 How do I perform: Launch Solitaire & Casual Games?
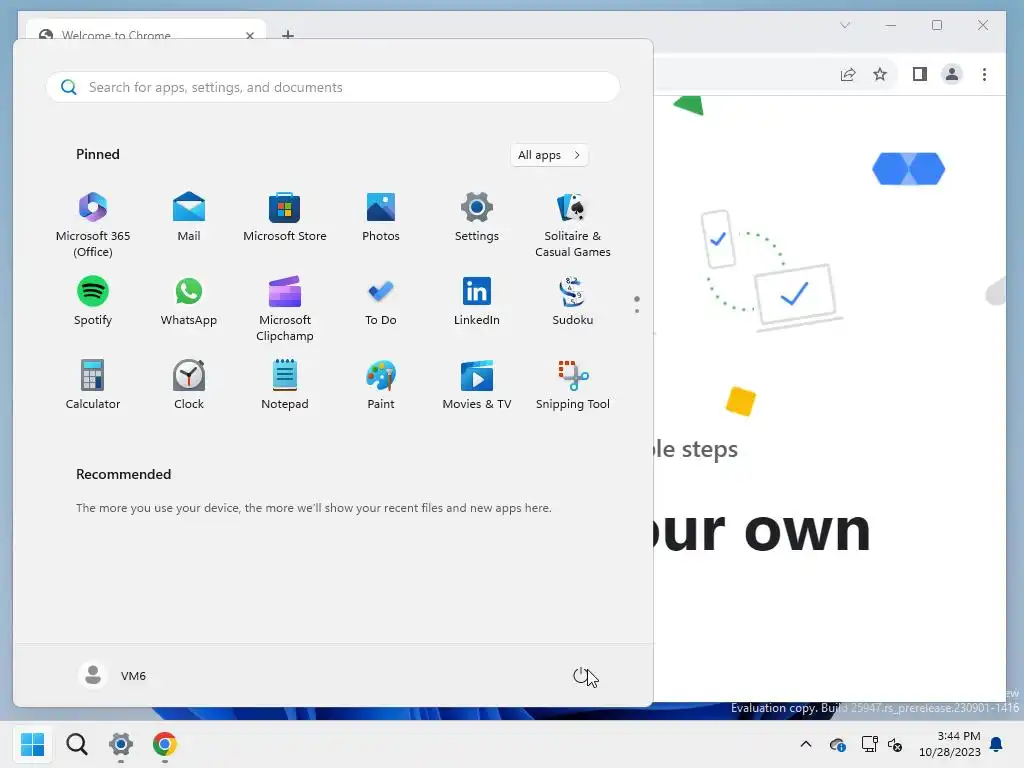coord(573,224)
